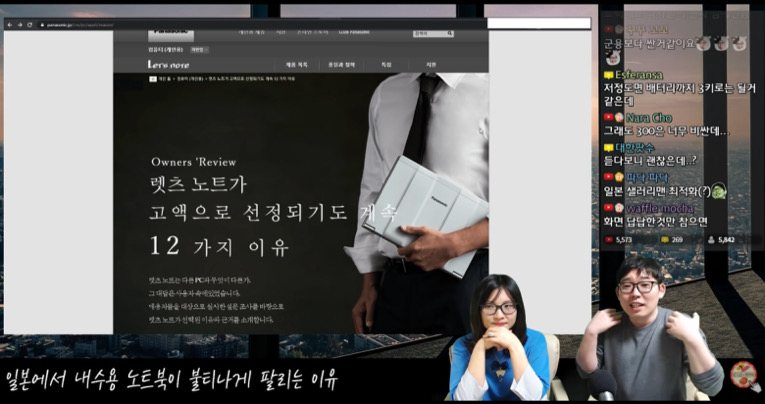This screenshot has height=404, width=765.
Task: Click the YouTube icon beside waffle mocha
Action: [x=608, y=208]
